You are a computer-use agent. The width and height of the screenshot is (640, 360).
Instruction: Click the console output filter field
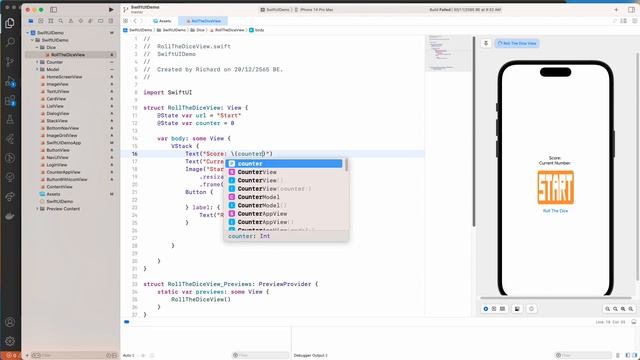(x=583, y=356)
